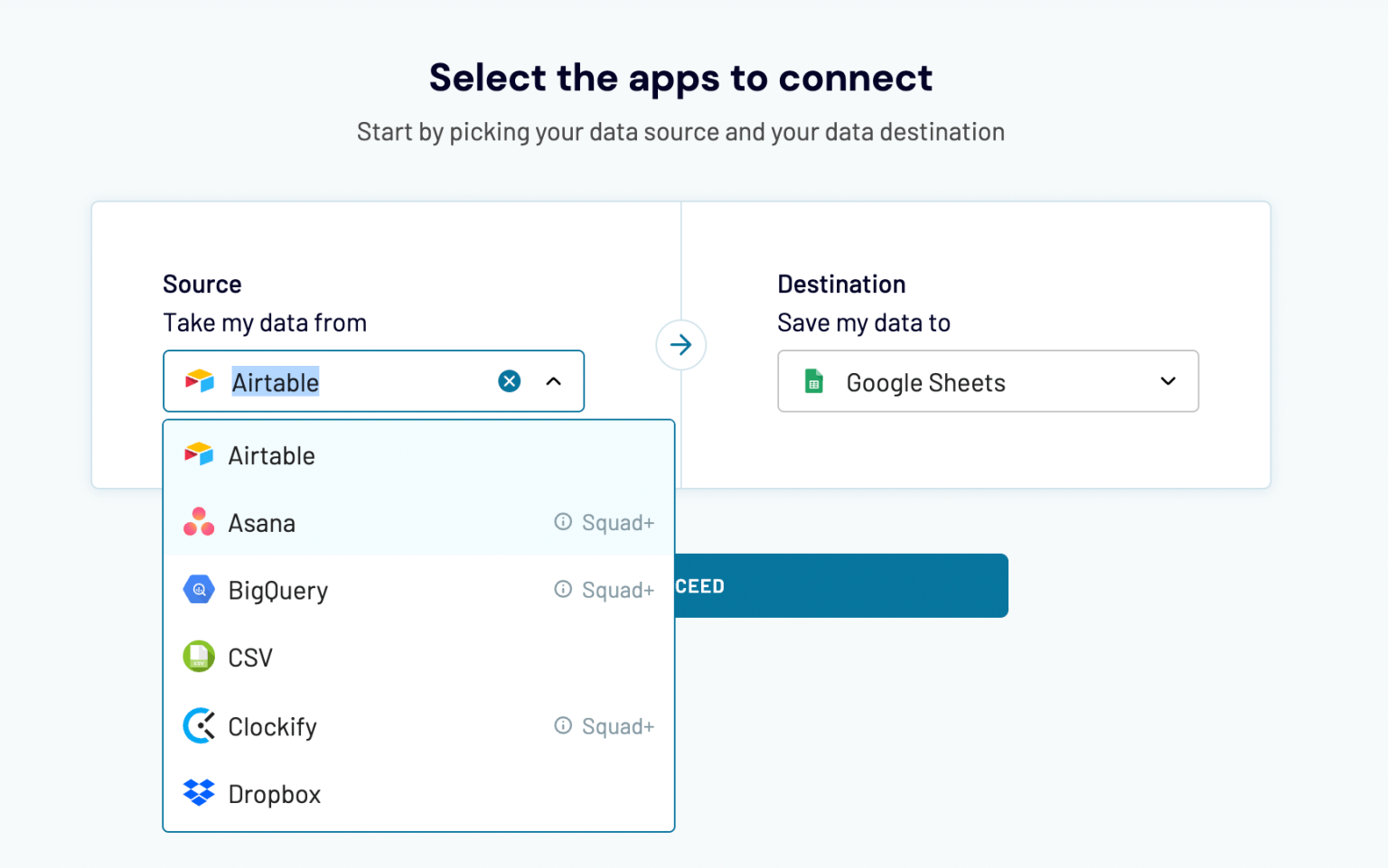Choose Asana from the source list

tap(262, 523)
